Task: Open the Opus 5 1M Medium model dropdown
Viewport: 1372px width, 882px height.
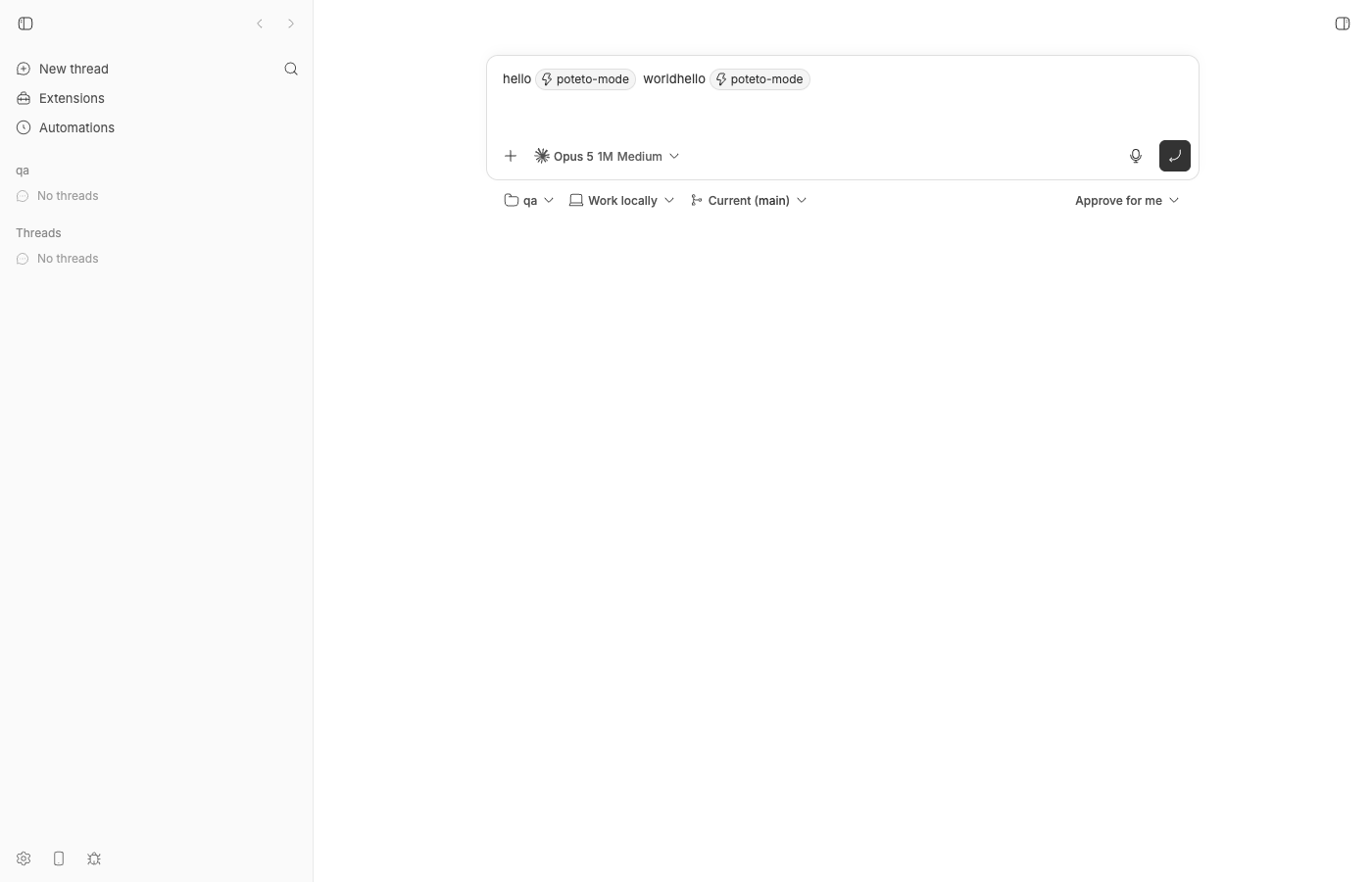Action: tap(607, 156)
